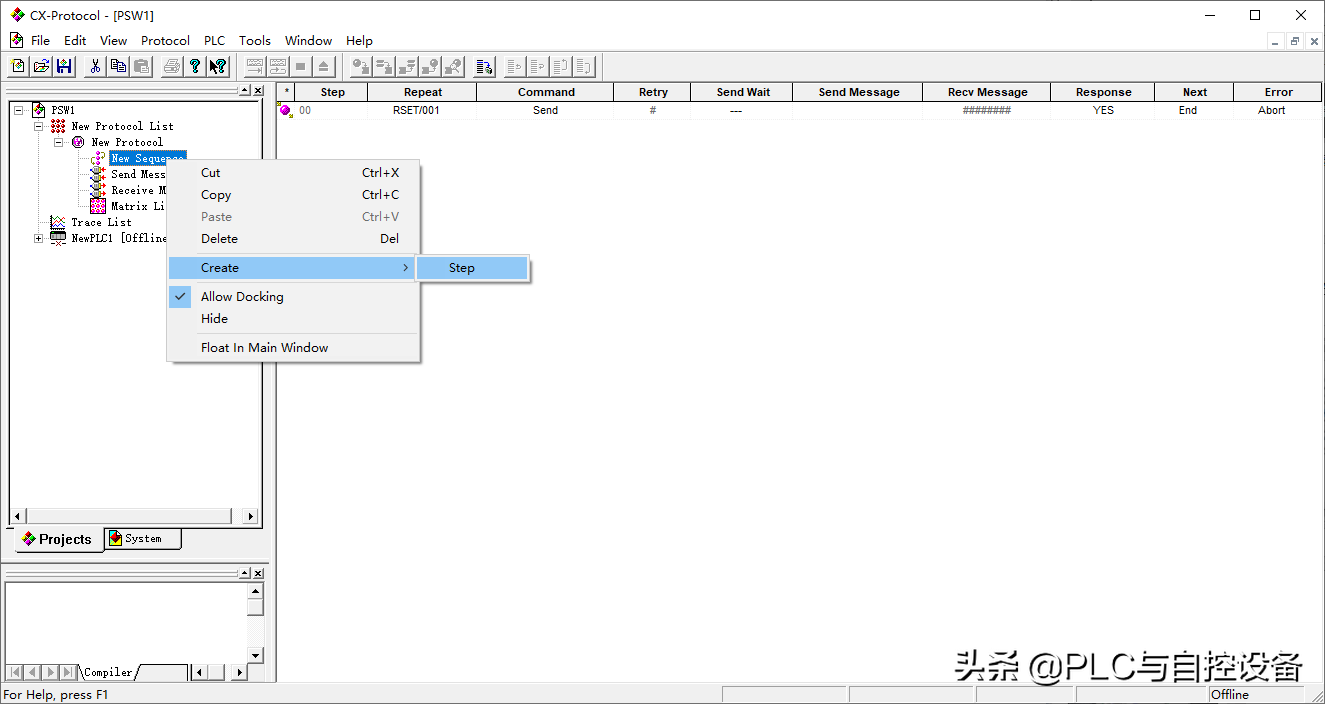Click the question mark About icon

(195, 67)
